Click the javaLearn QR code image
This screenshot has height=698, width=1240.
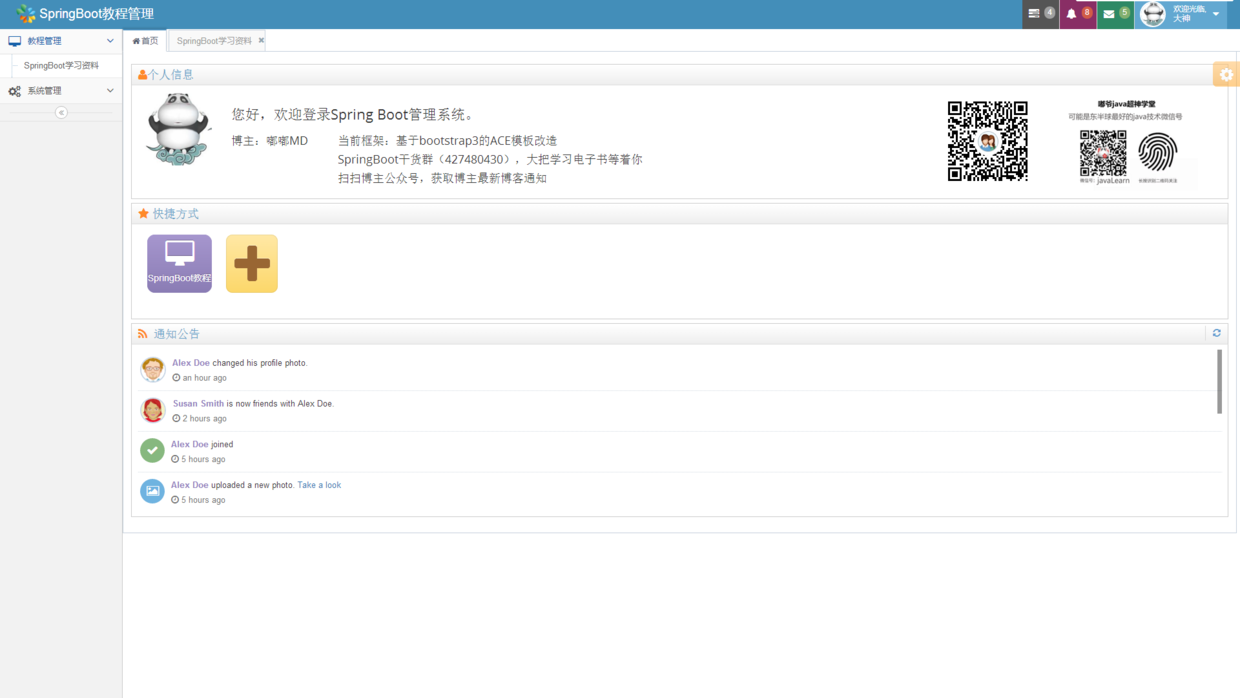[1103, 154]
